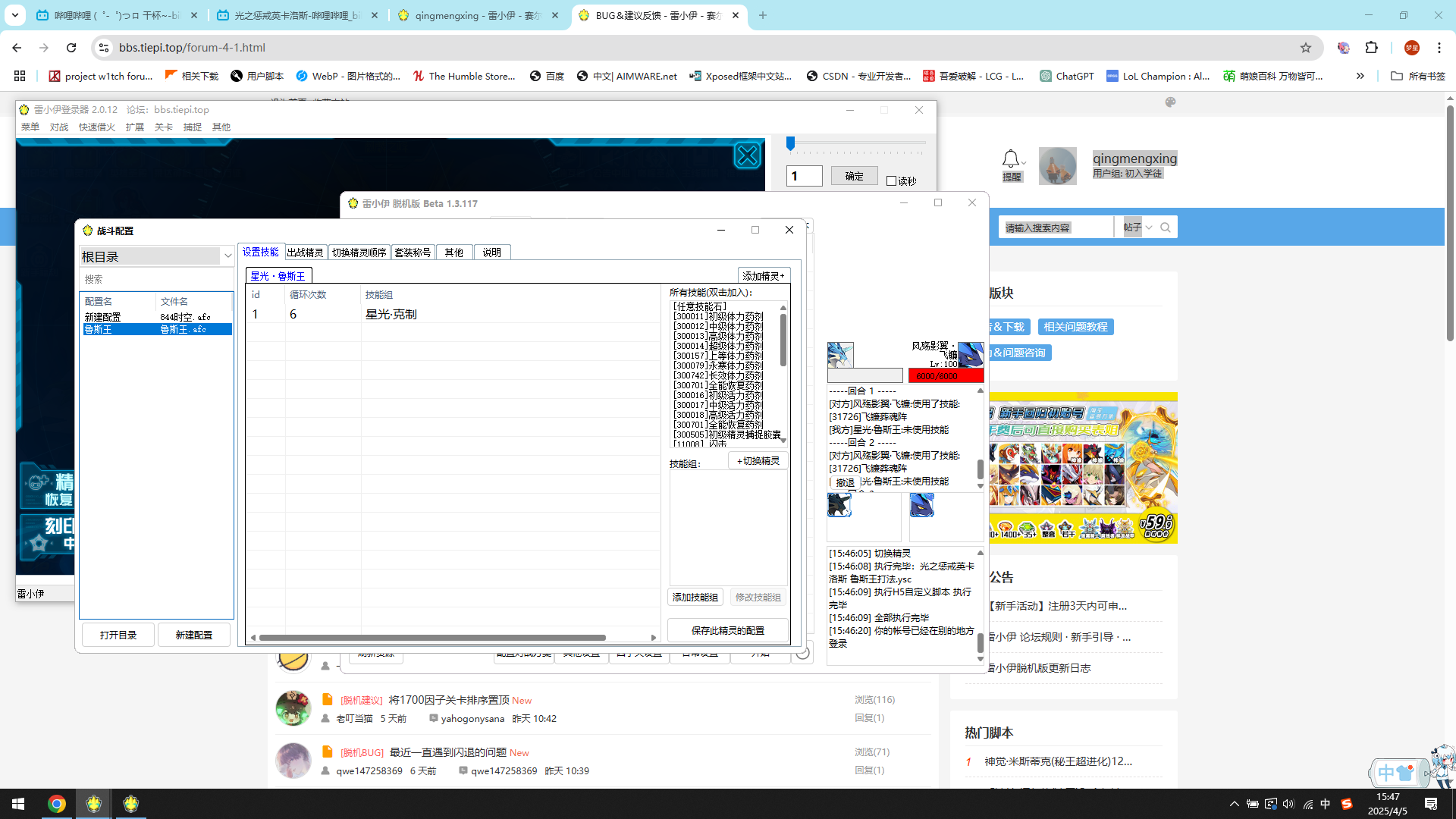This screenshot has height=819, width=1456.
Task: Select the blue wolf pet in opponent slot
Action: [921, 504]
